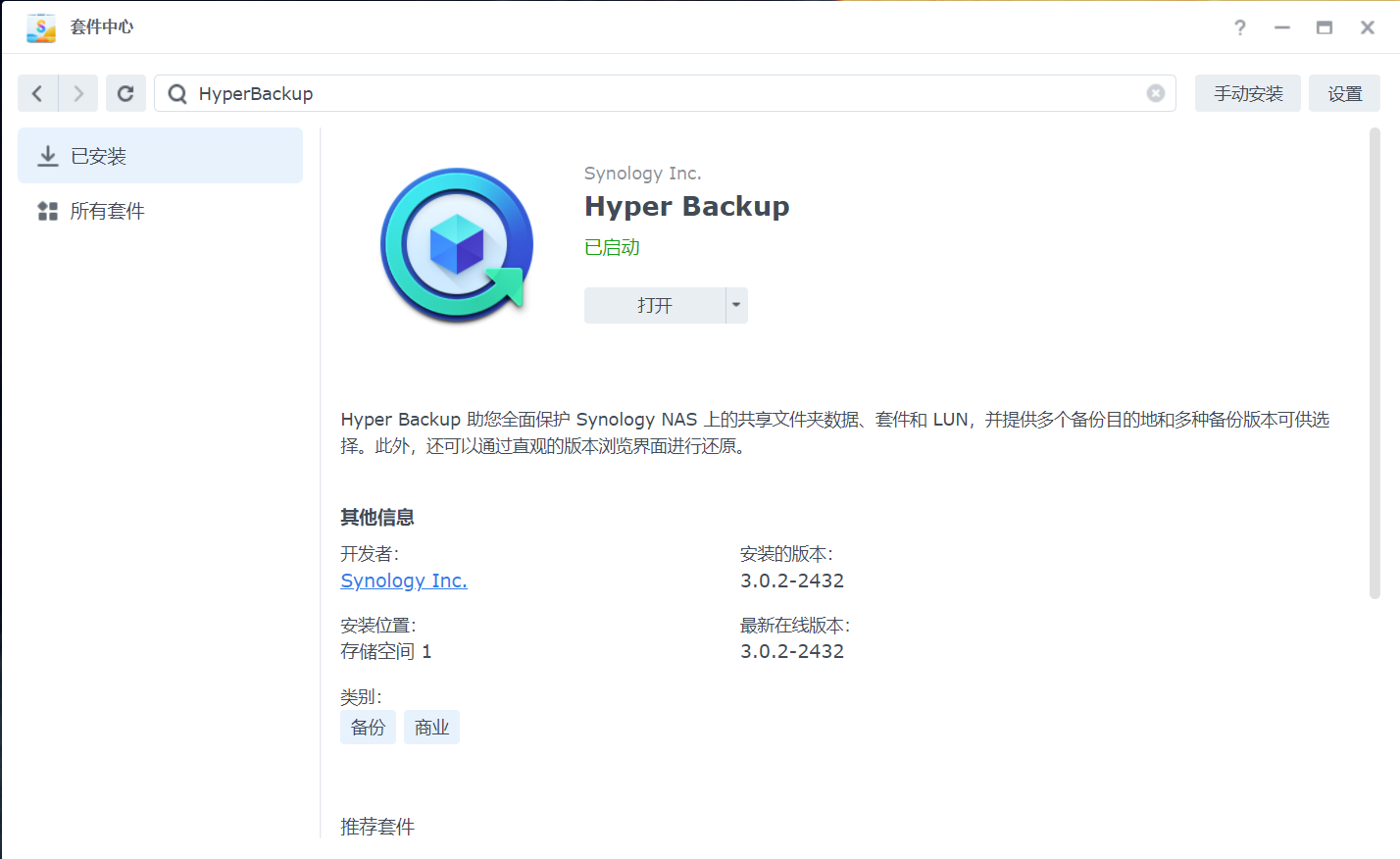Click the 商业 category tag
Image resolution: width=1400 pixels, height=859 pixels.
click(431, 727)
